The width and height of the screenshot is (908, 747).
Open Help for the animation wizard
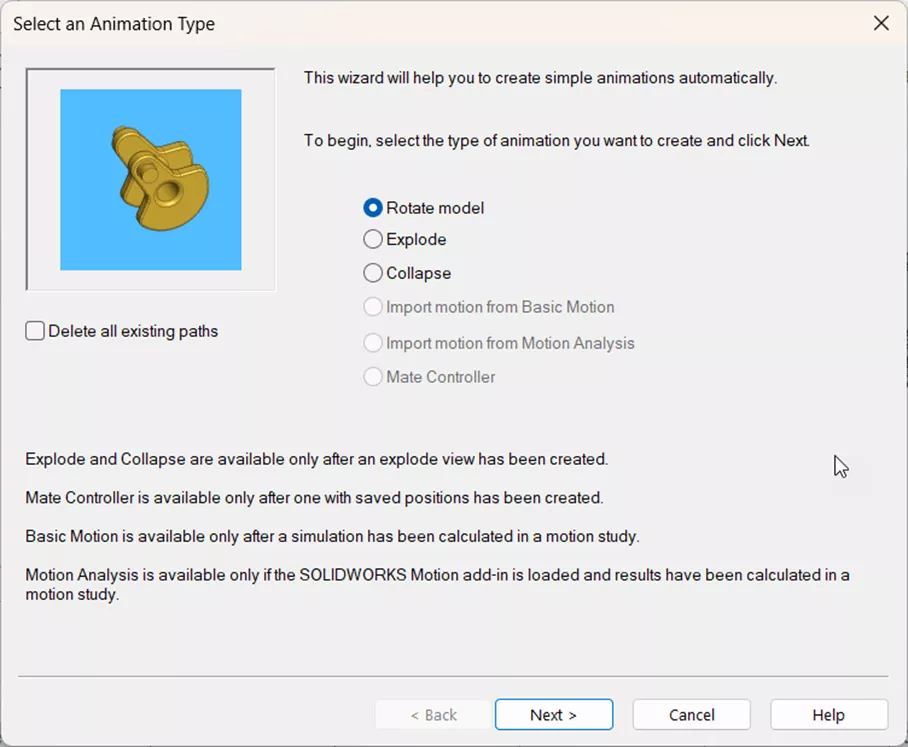coord(828,715)
